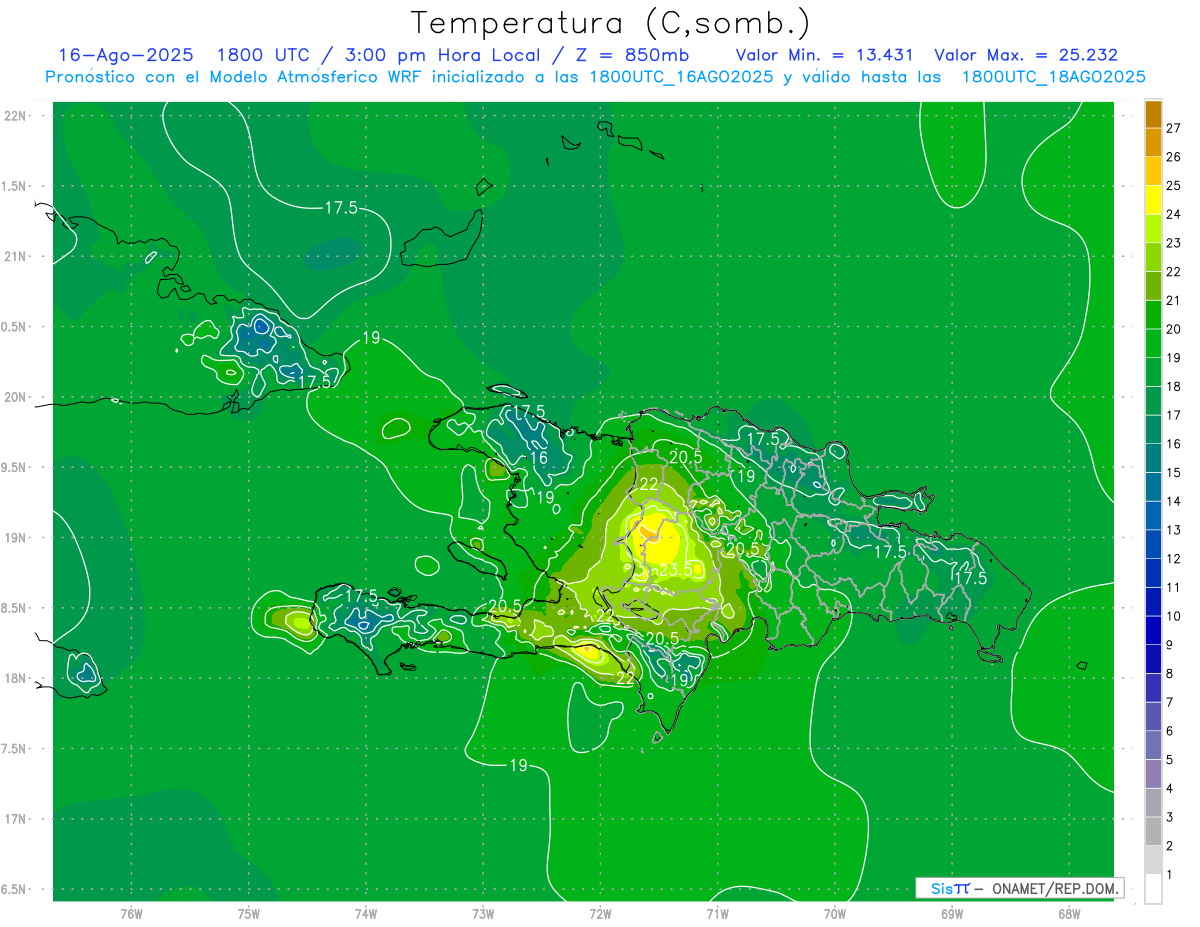Click the yellow colorbar segment between 24 and 25
1200x927 pixels.
pos(1153,200)
